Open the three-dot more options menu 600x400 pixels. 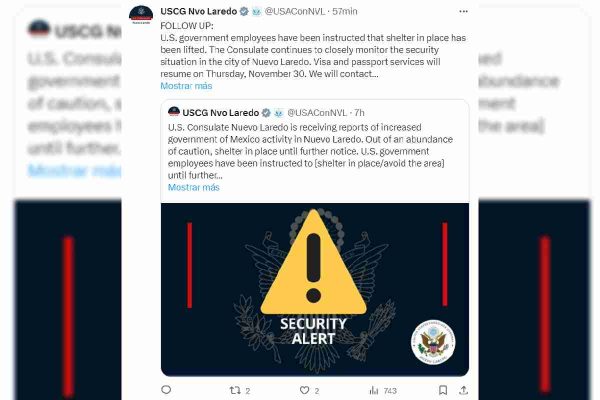pos(463,11)
